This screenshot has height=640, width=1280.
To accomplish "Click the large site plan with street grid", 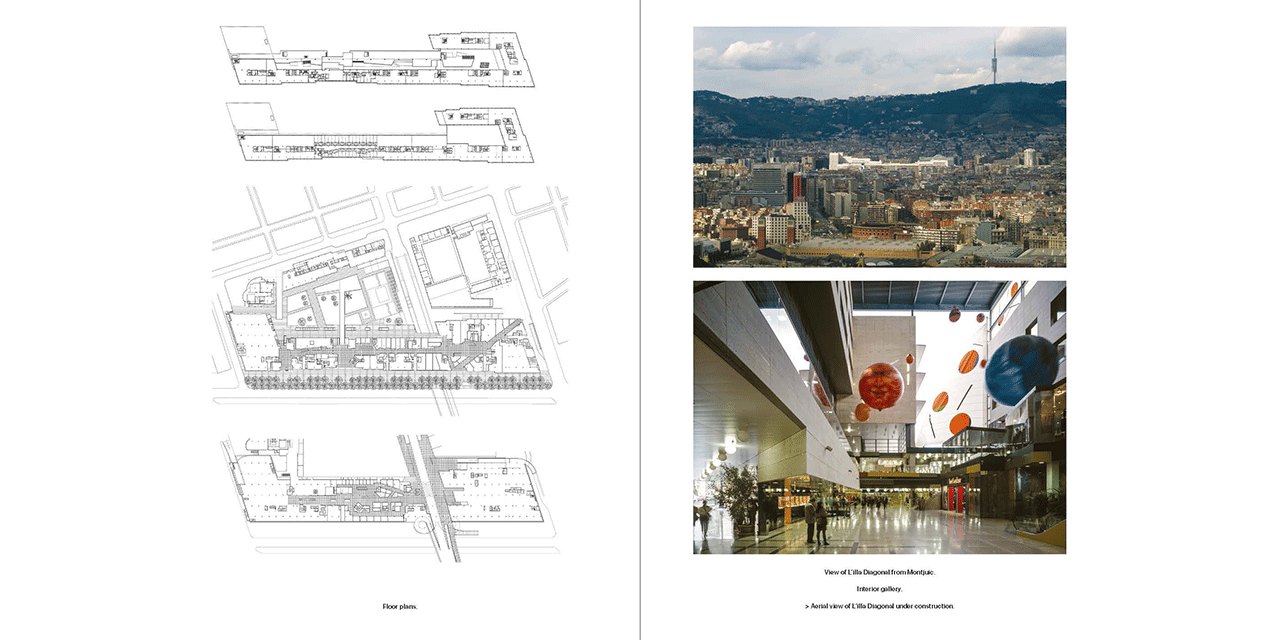I will coord(390,300).
